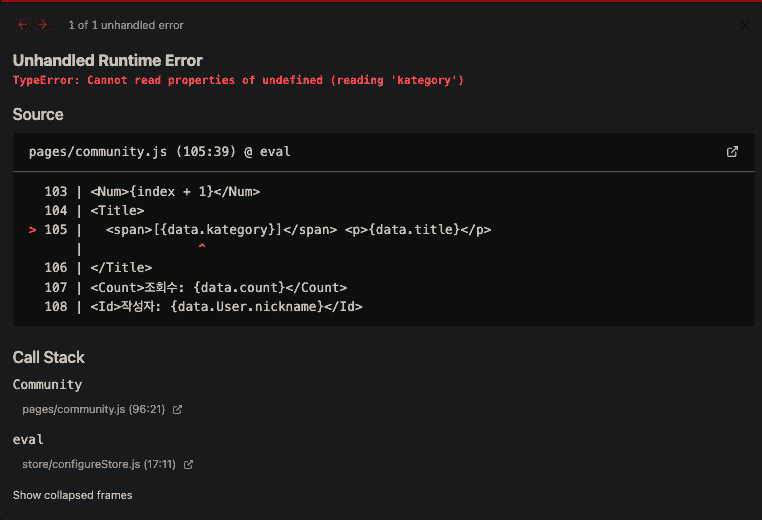Click code line 103 with Num tag
Image resolution: width=762 pixels, height=520 pixels.
(175, 192)
